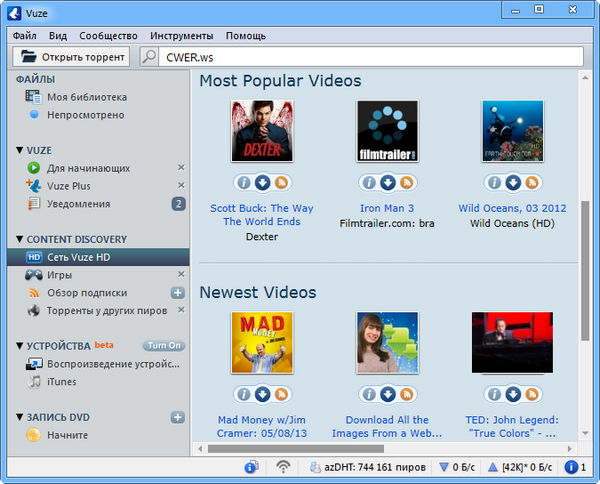Open the Wild Oceans, 03 2012 link
Image resolution: width=600 pixels, height=484 pixels.
coord(512,208)
